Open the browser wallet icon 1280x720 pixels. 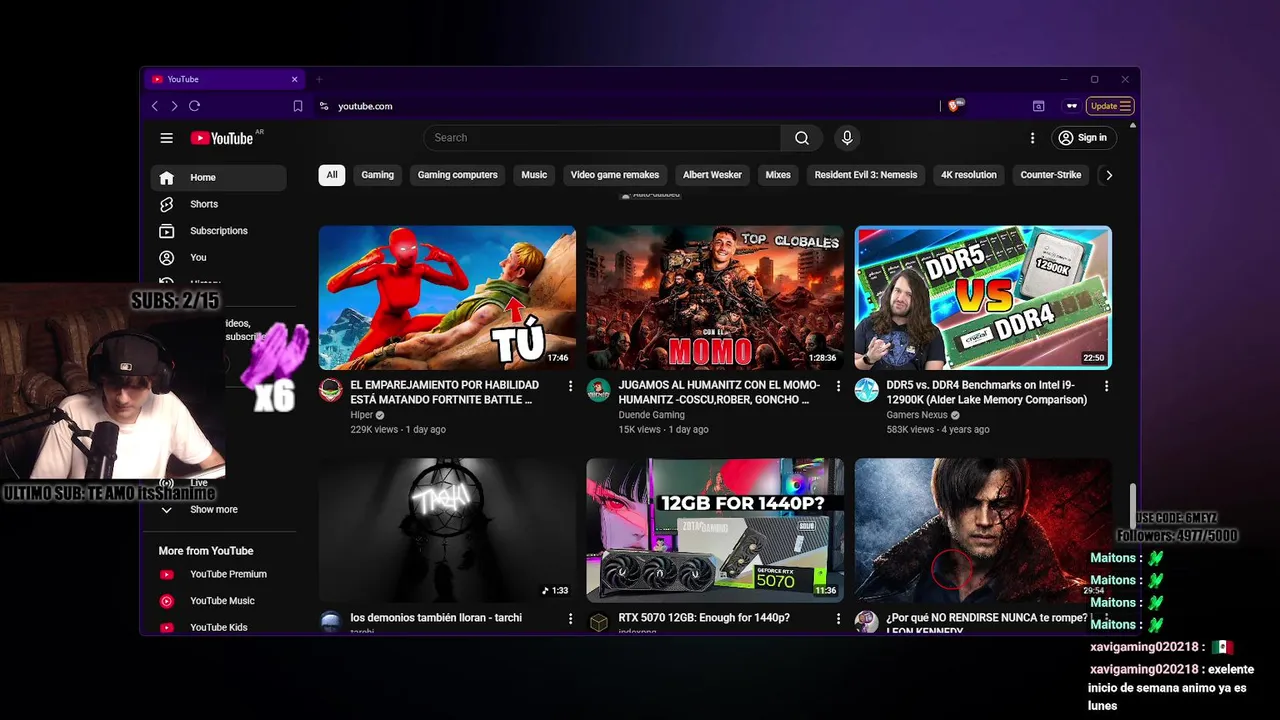click(1038, 106)
